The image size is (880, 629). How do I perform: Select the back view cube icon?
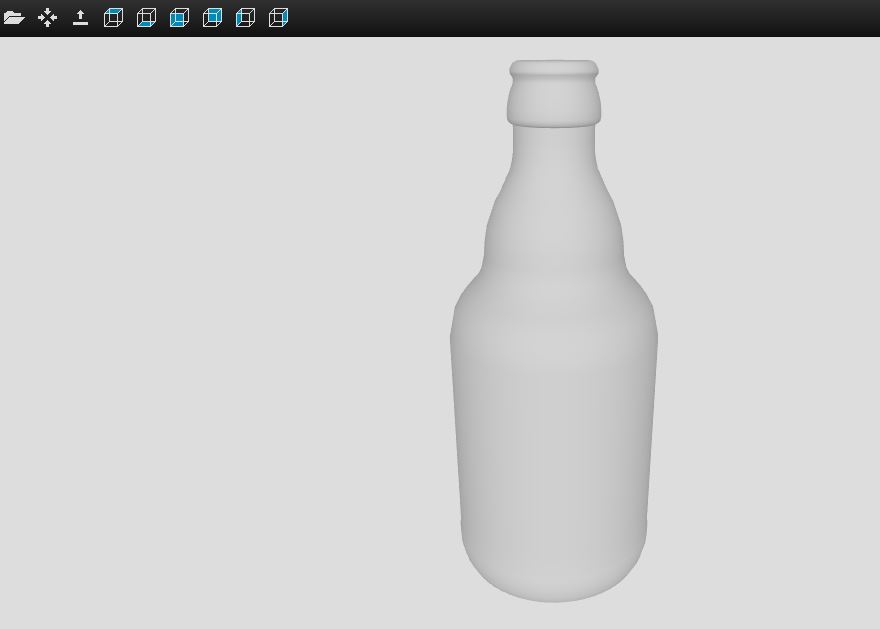pos(212,18)
